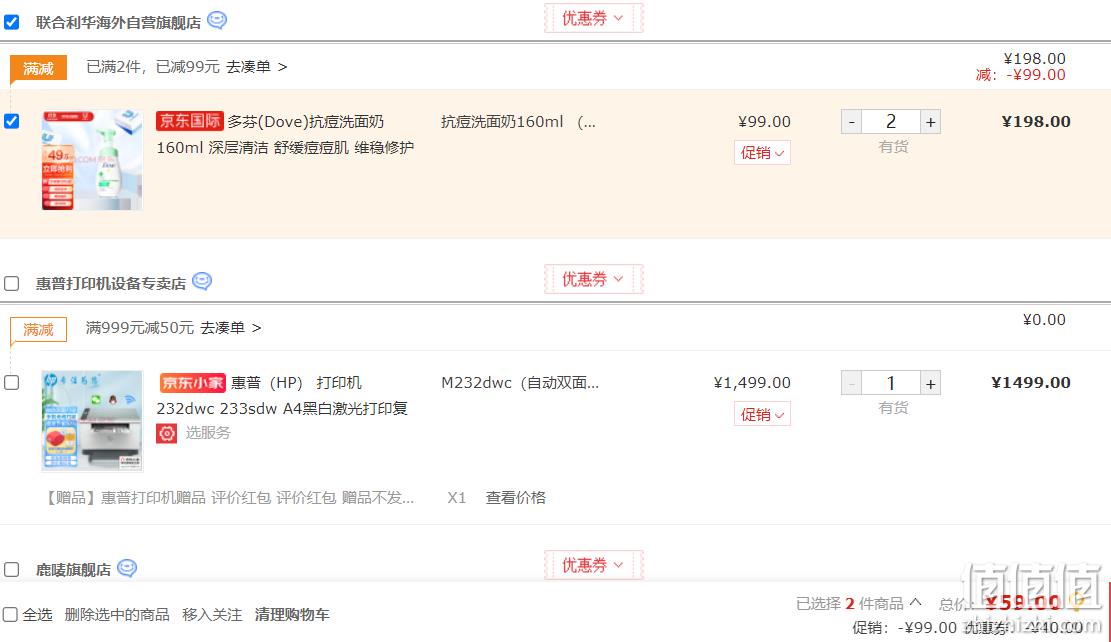
Task: Expand 优惠券 dropdown for 联合利华 store
Action: (593, 18)
